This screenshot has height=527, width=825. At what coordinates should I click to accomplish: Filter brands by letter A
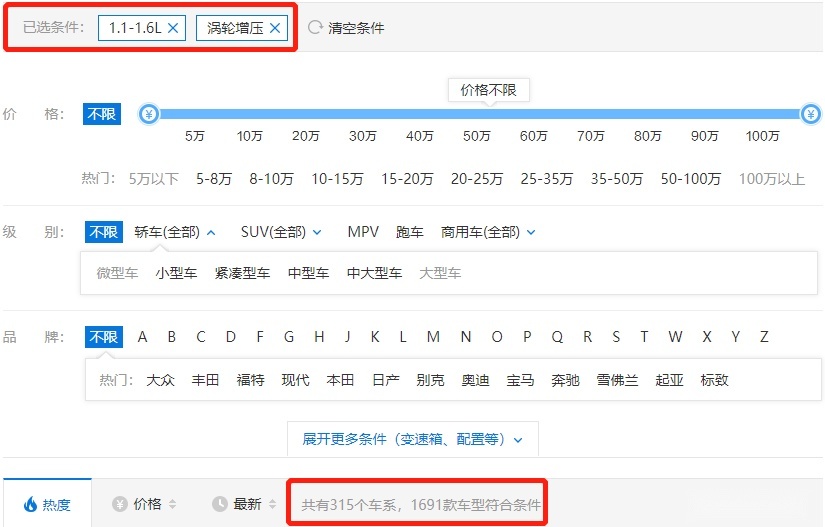(142, 337)
